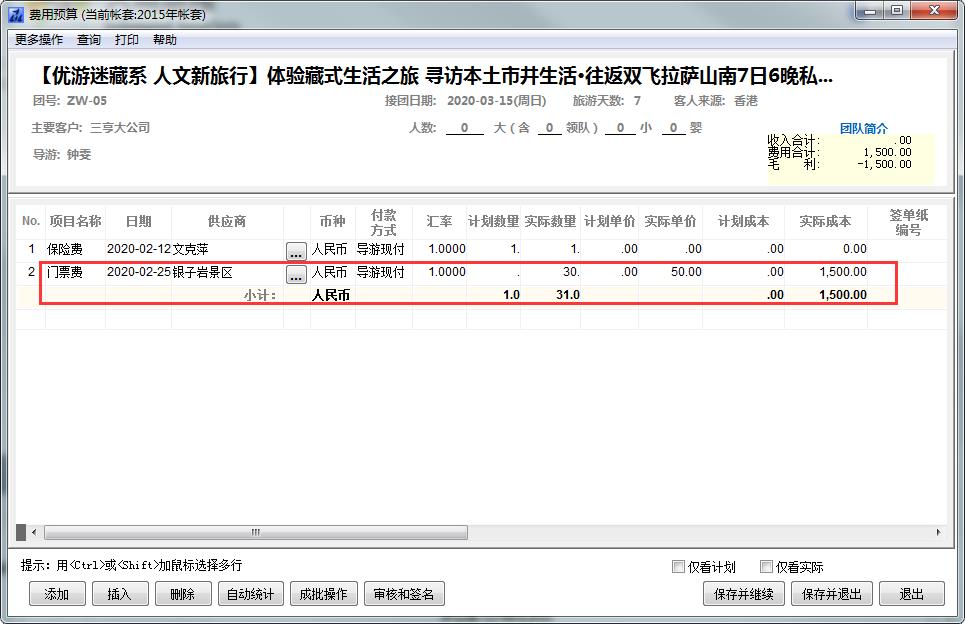Open the 打印 menu
The image size is (965, 624).
tap(127, 40)
